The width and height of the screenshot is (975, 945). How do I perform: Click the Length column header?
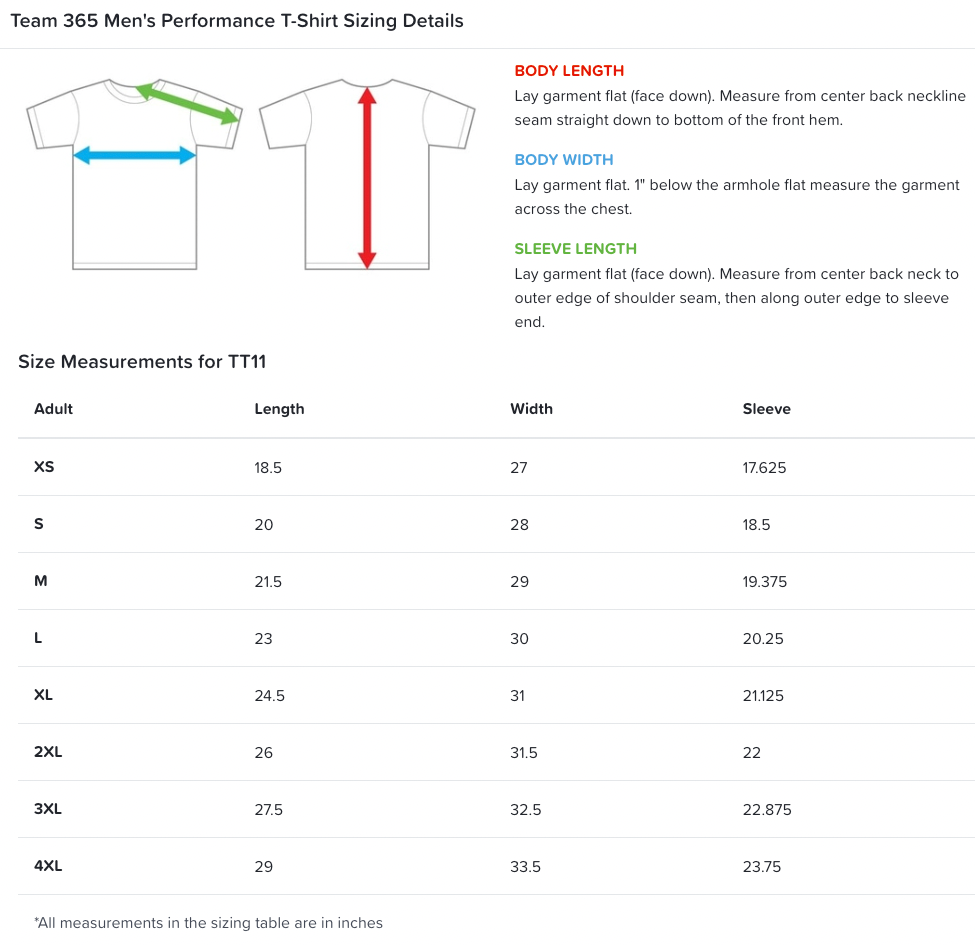[279, 409]
